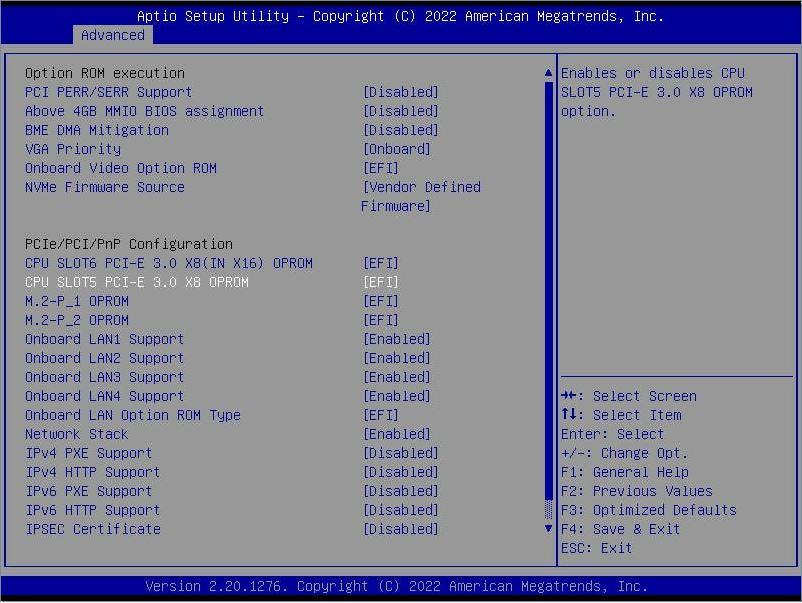This screenshot has height=603, width=802.
Task: Select Above 4GB MMIO BIOS assignment
Action: click(144, 111)
